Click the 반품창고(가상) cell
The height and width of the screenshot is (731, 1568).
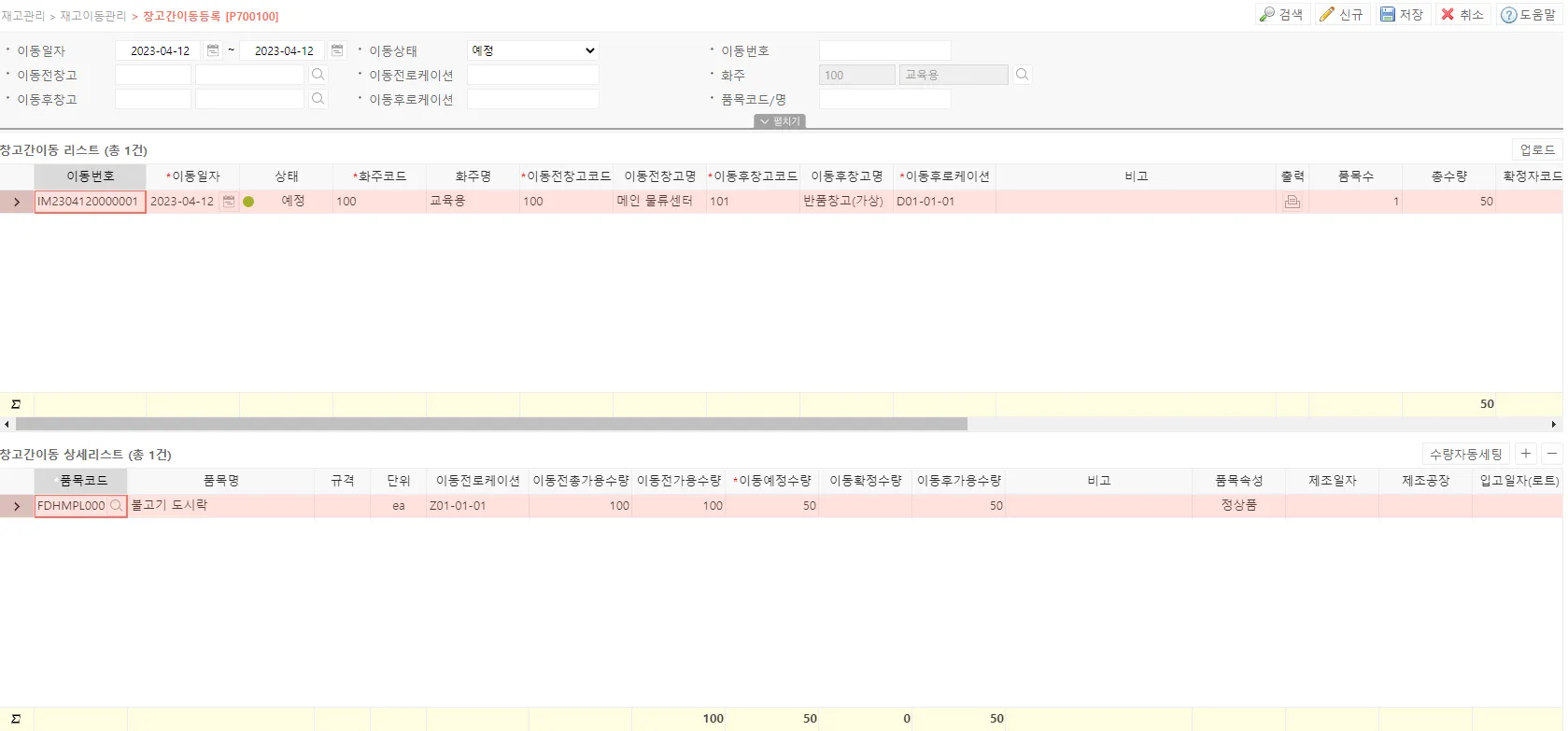(846, 202)
